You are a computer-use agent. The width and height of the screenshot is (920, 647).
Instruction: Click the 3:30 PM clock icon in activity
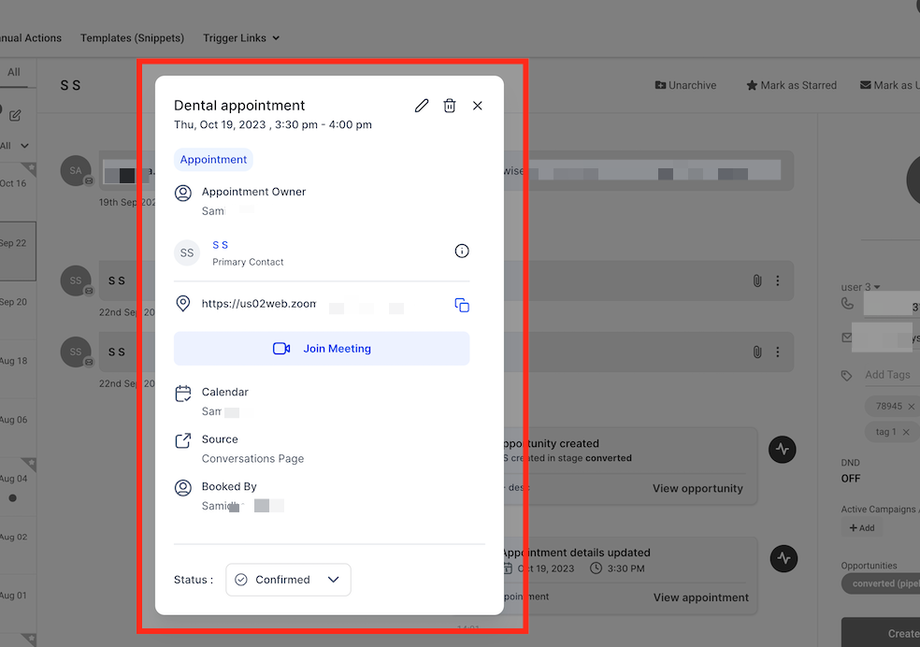(596, 568)
